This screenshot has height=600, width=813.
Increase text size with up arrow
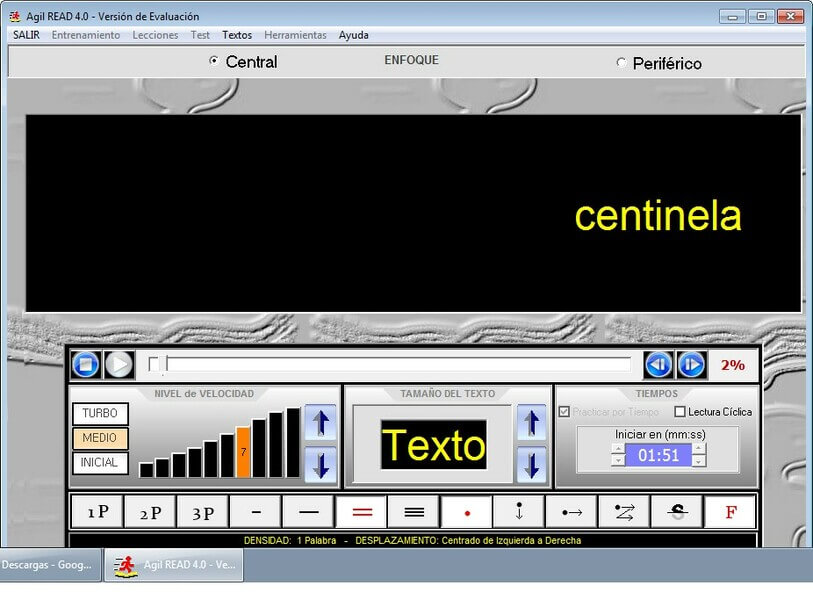(532, 424)
